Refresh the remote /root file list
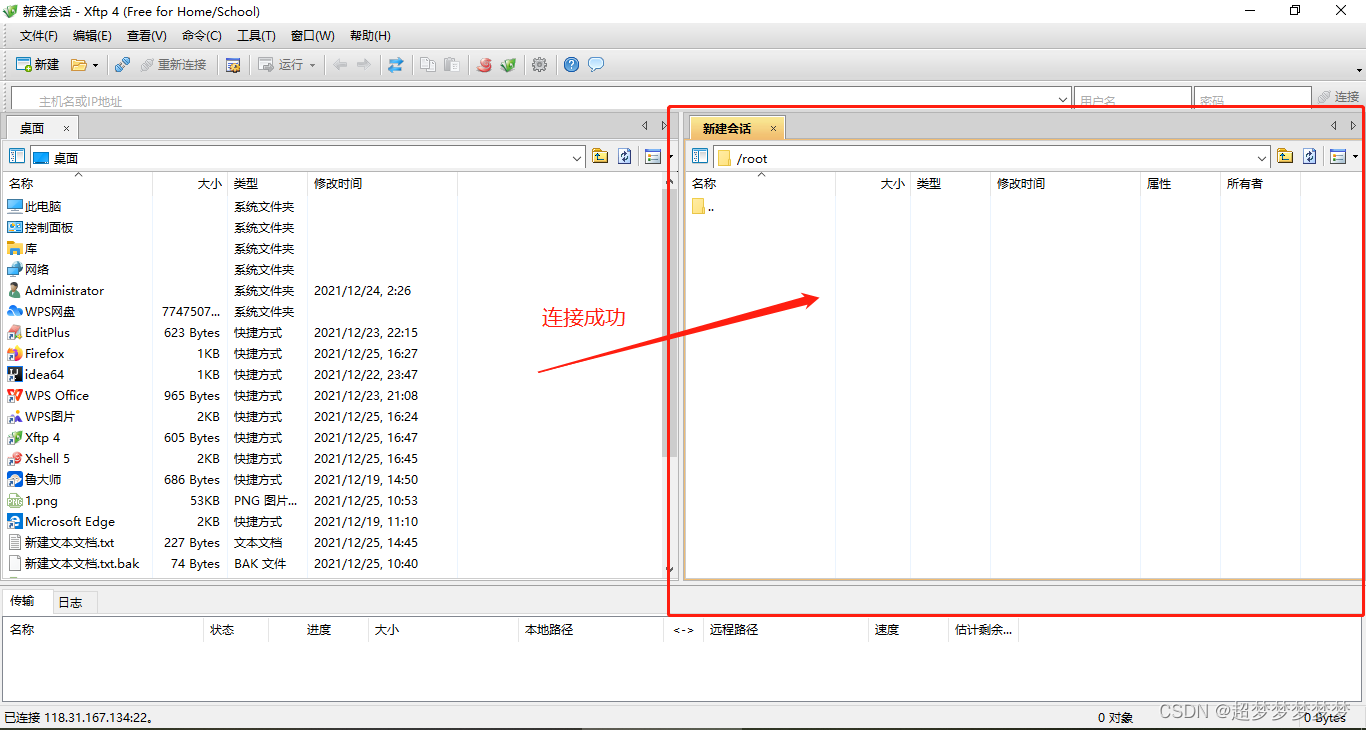Image resolution: width=1366 pixels, height=730 pixels. (1310, 157)
